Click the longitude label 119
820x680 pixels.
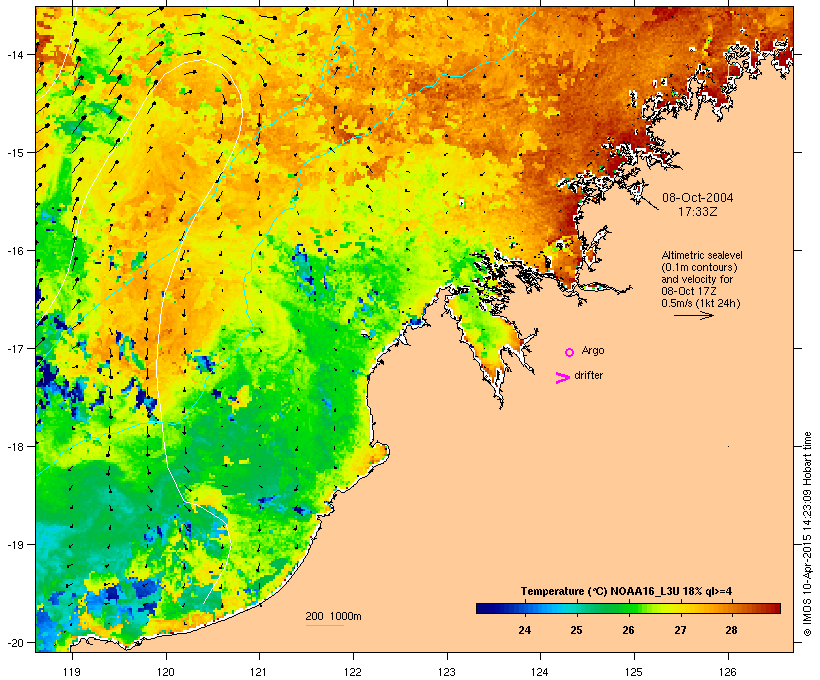[x=72, y=672]
